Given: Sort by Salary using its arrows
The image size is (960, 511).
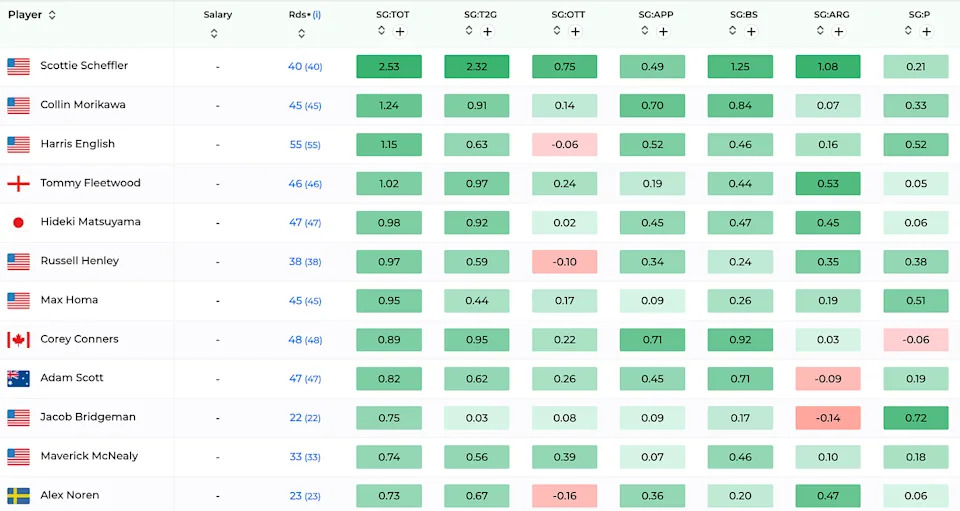Looking at the screenshot, I should 215,33.
